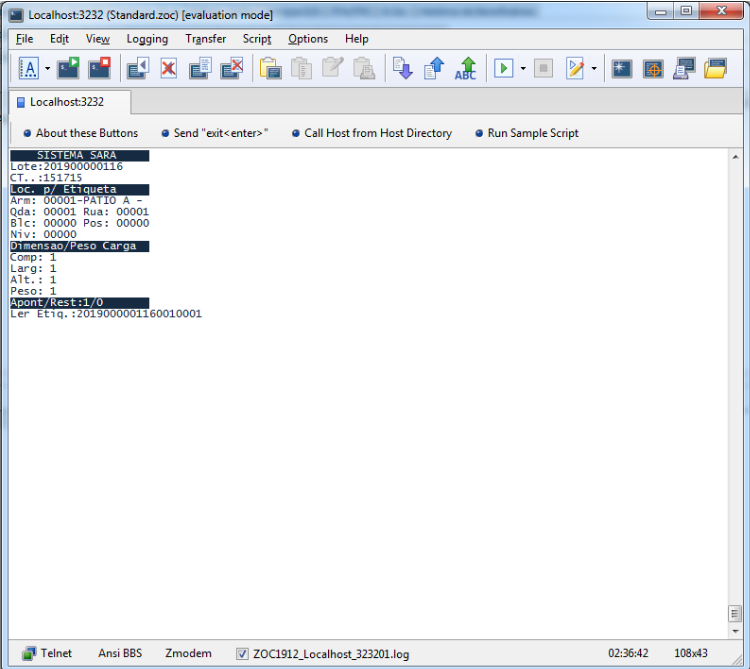
Task: Click the greyed clipboard with pencil icon
Action: click(x=332, y=68)
